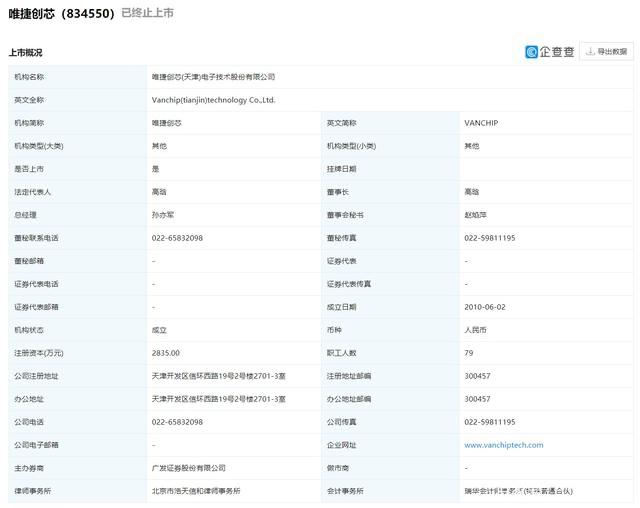
Task: Click the 证券代表邮箱 label
Action: 36,307
